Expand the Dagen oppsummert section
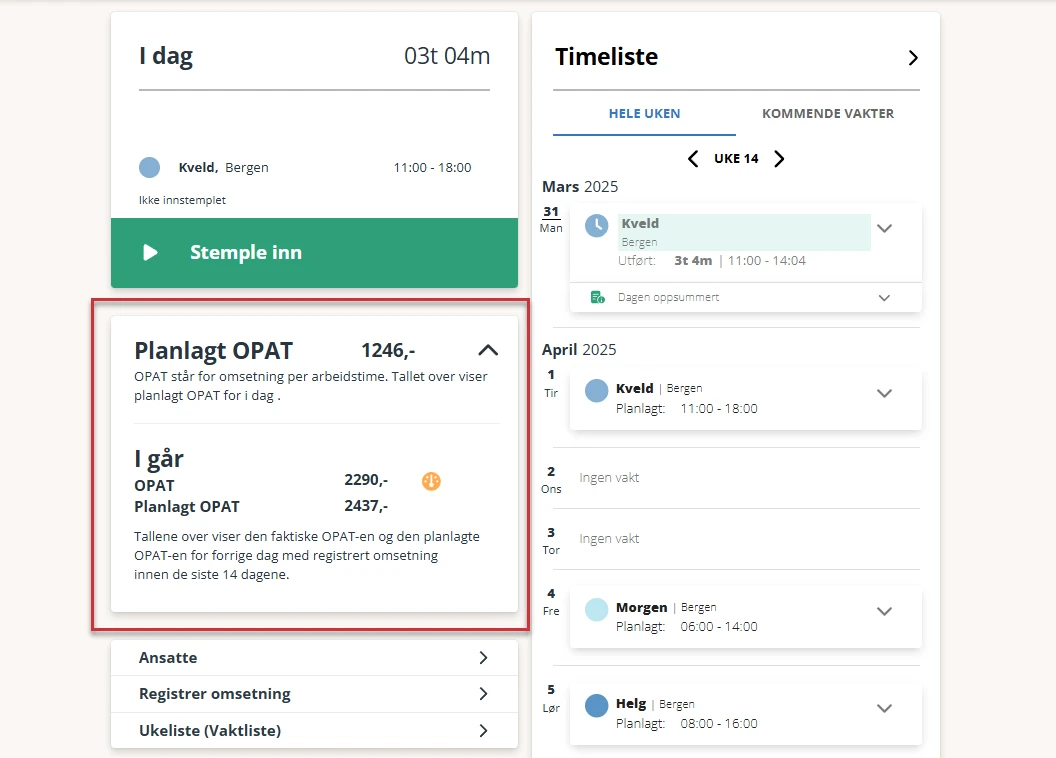1056x758 pixels. point(884,298)
